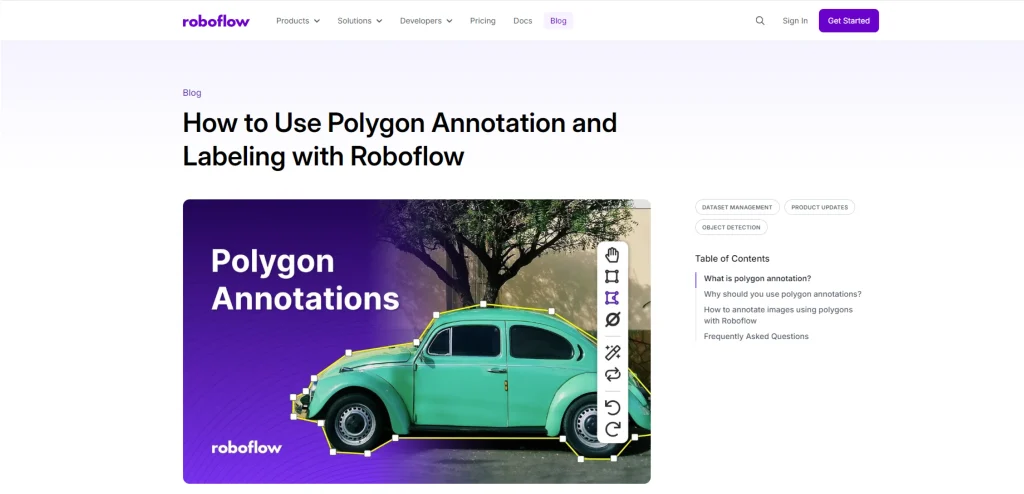Viewport: 1024px width, 494px height.
Task: Click the repeat previous annotations icon
Action: click(612, 374)
